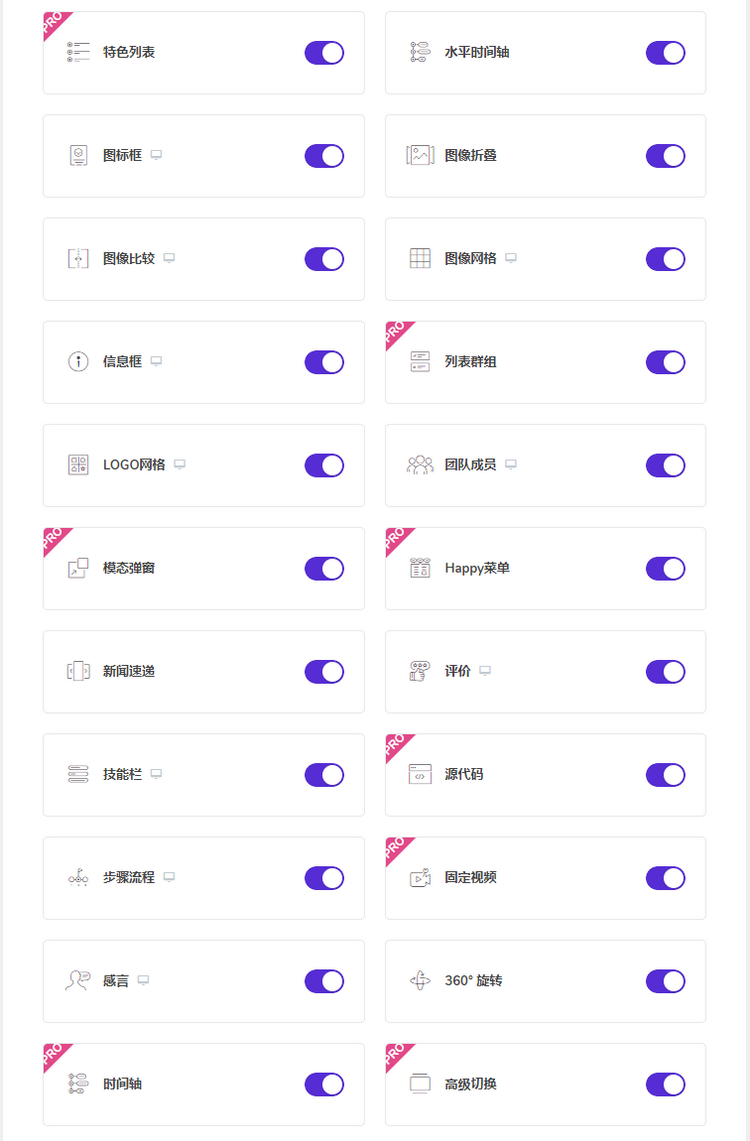The height and width of the screenshot is (1141, 750).
Task: Toggle off the LOGO网格 widget
Action: (324, 466)
